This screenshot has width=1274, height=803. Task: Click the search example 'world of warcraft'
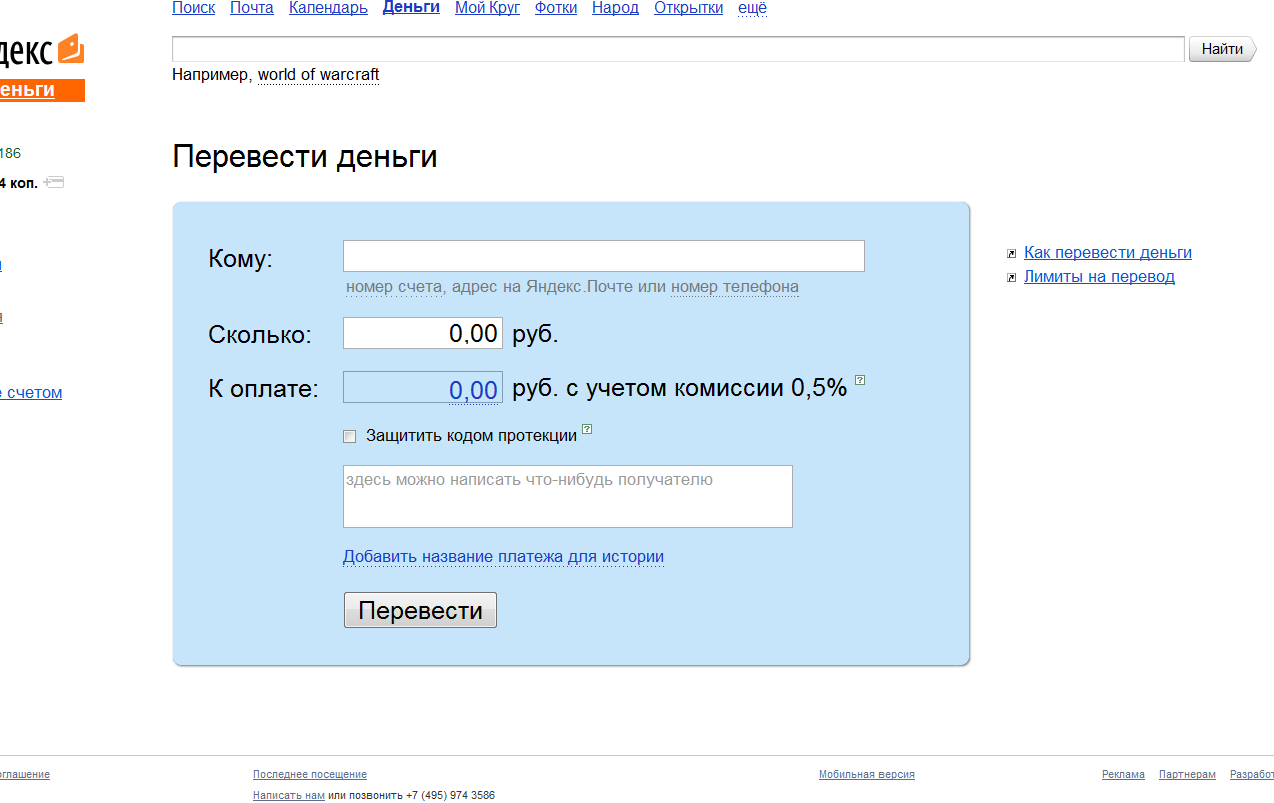pyautogui.click(x=318, y=75)
